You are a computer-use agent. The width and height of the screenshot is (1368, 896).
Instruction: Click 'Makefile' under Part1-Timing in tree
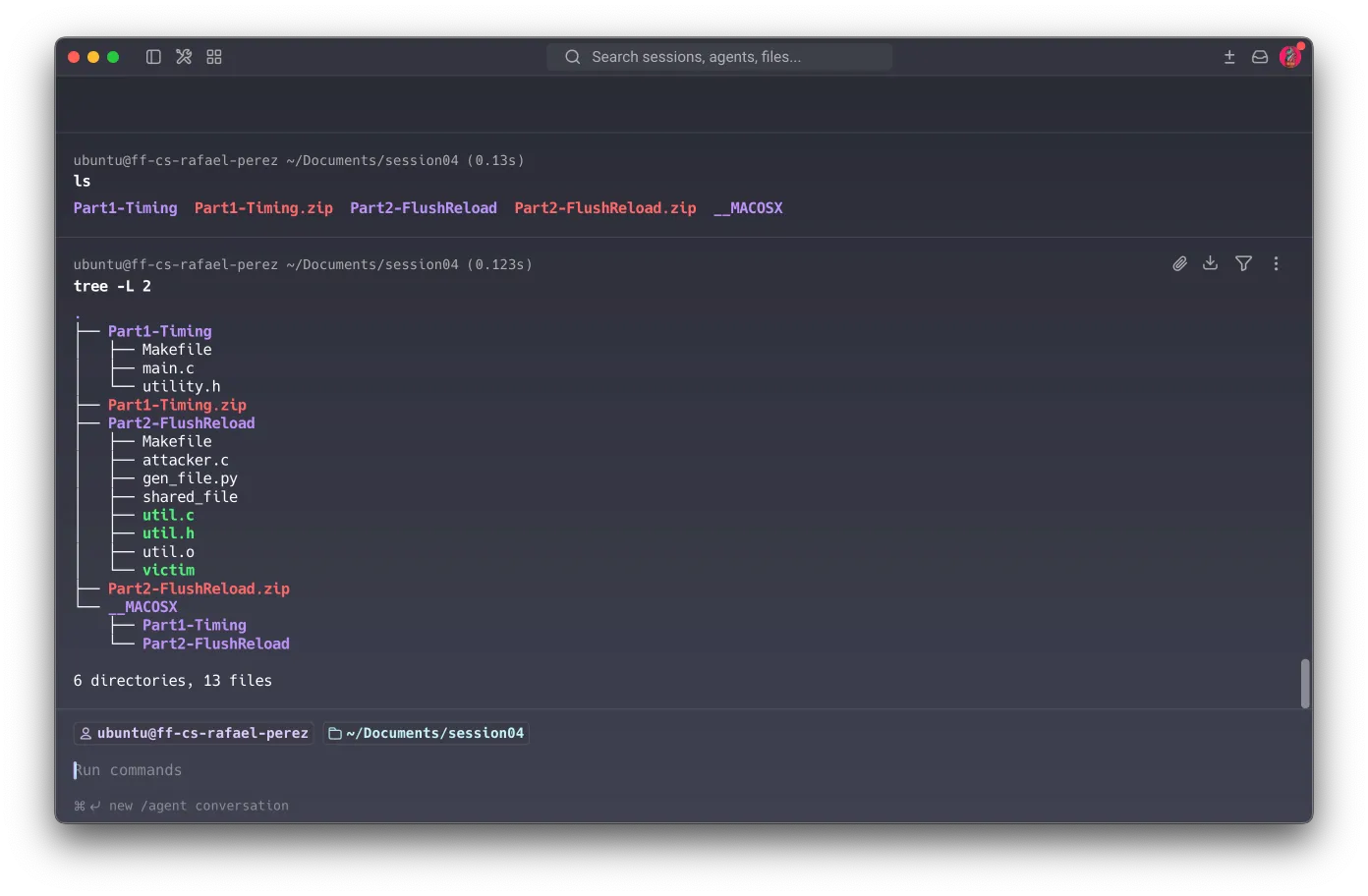177,350
